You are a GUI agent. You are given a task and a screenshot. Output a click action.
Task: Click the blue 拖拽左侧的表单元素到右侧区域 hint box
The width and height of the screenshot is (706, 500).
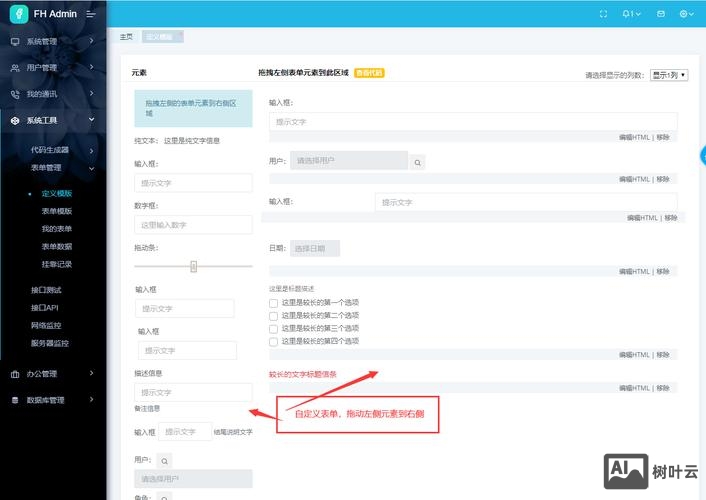(x=193, y=109)
